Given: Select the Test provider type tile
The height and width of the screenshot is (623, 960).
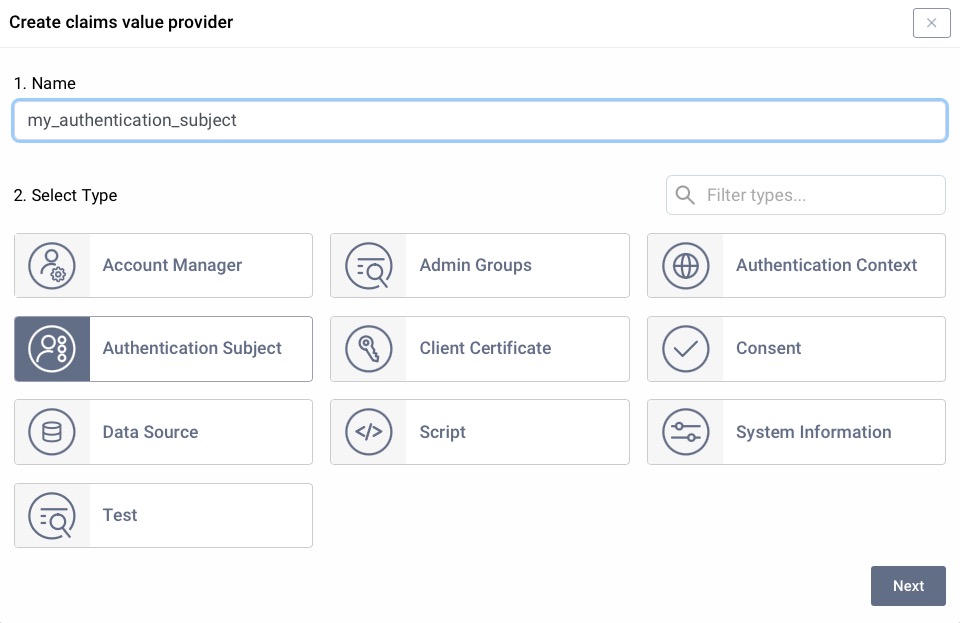Looking at the screenshot, I should (163, 515).
